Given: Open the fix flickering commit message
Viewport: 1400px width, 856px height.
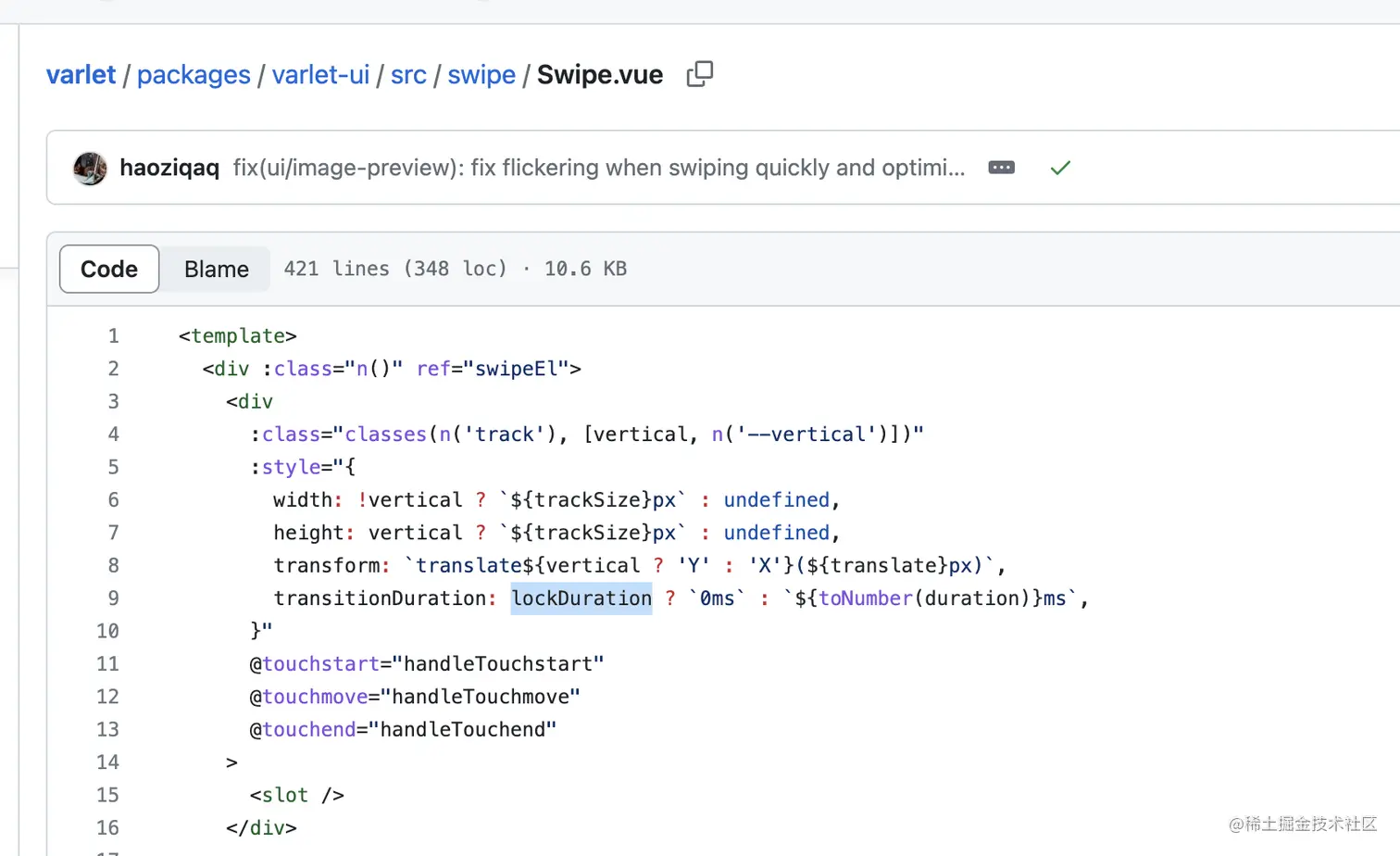Looking at the screenshot, I should (598, 168).
